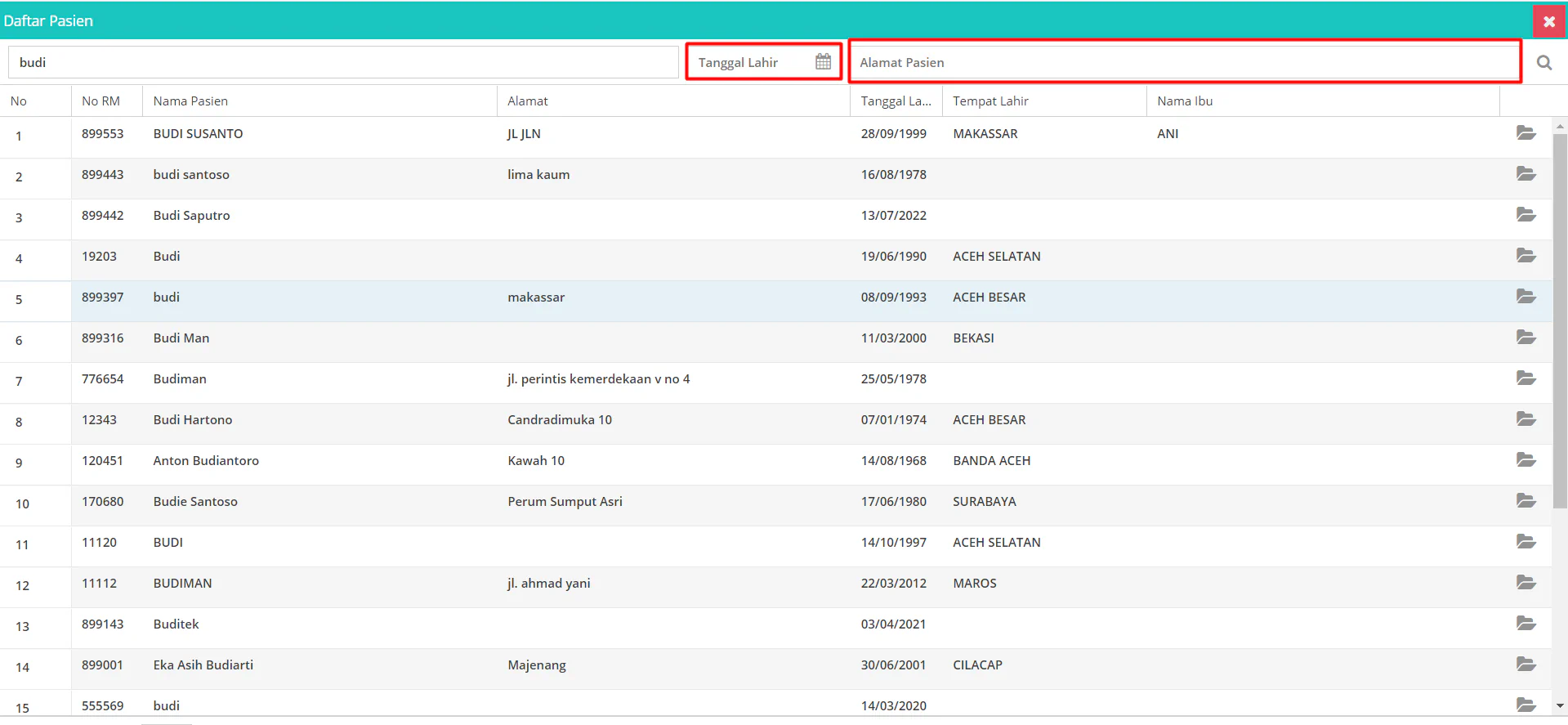This screenshot has height=725, width=1568.
Task: Open folder icon for Budie Santoso row
Action: click(x=1526, y=500)
